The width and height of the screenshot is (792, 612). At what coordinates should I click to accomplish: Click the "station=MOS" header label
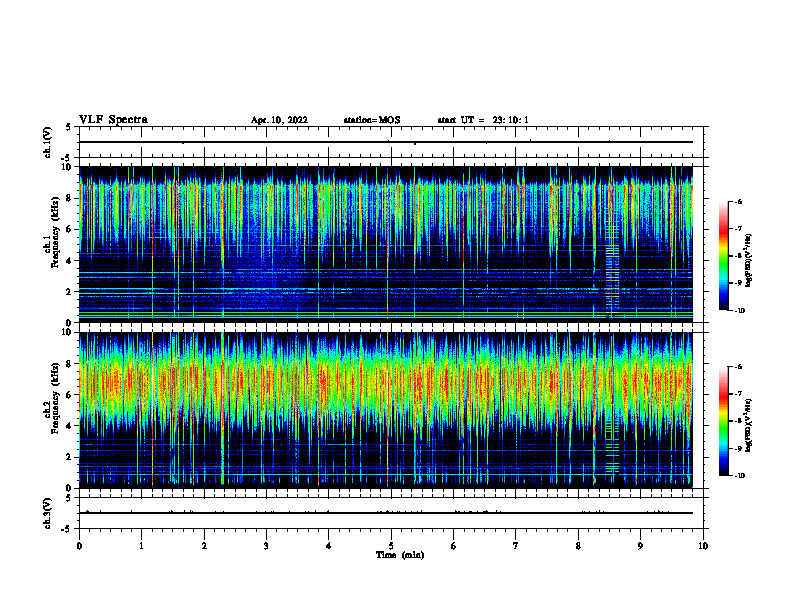click(372, 120)
